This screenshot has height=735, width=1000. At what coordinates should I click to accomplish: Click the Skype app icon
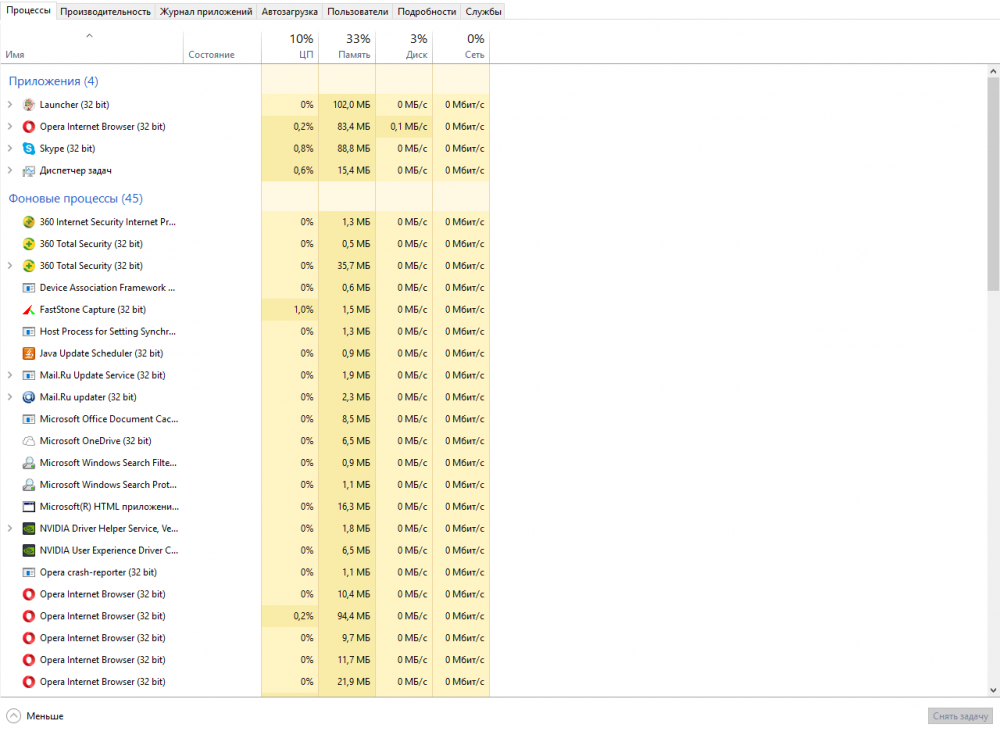pyautogui.click(x=29, y=149)
